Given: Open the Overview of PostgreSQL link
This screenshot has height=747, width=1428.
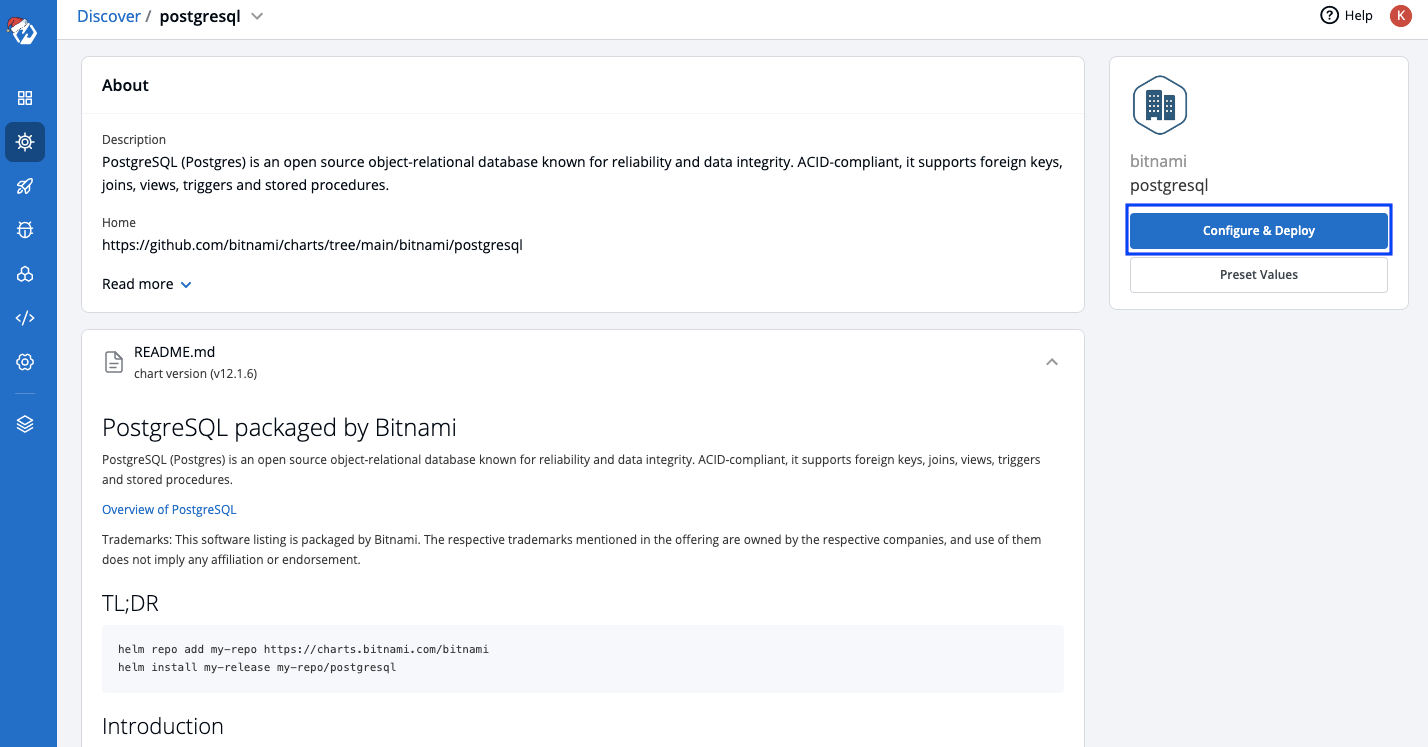Looking at the screenshot, I should tap(168, 509).
